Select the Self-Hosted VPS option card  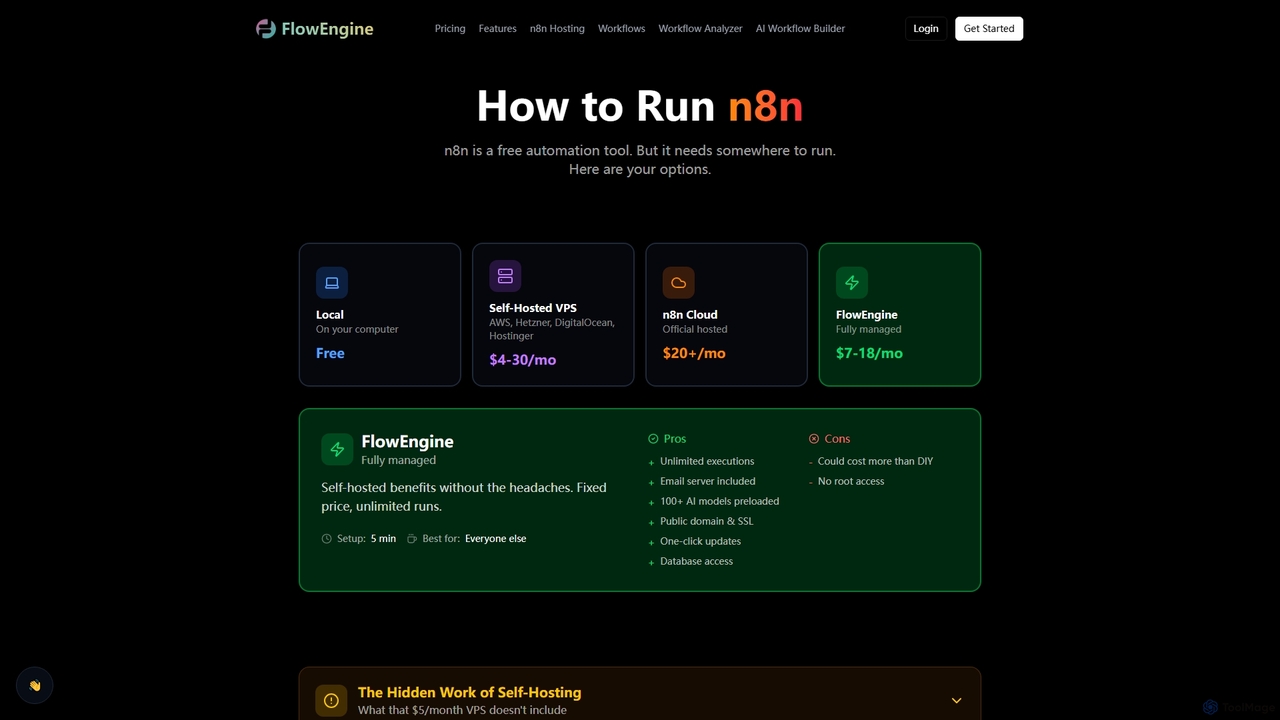coord(553,314)
